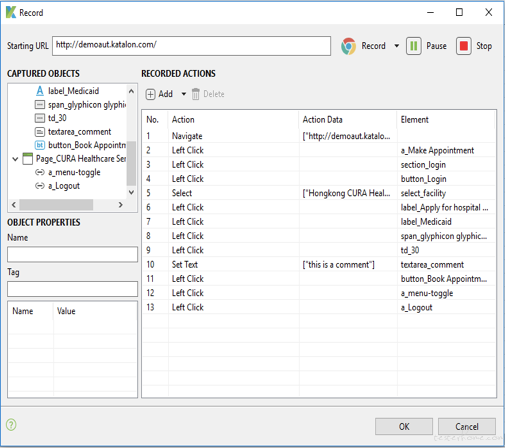Select the button_Login element cell
This screenshot has height=448, width=505.
(x=446, y=179)
